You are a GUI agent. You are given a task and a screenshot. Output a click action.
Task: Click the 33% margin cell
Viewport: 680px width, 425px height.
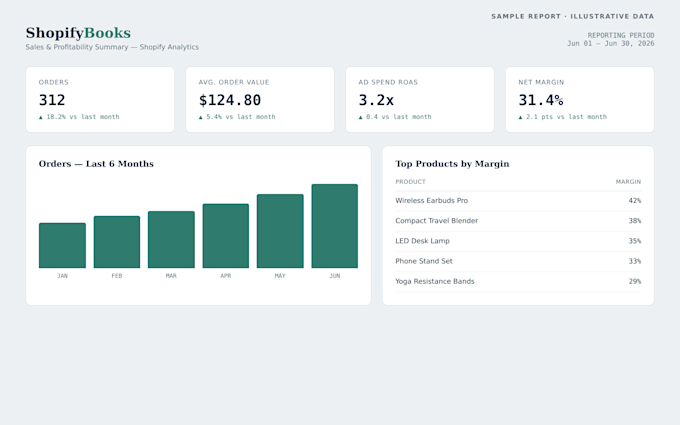(x=635, y=261)
